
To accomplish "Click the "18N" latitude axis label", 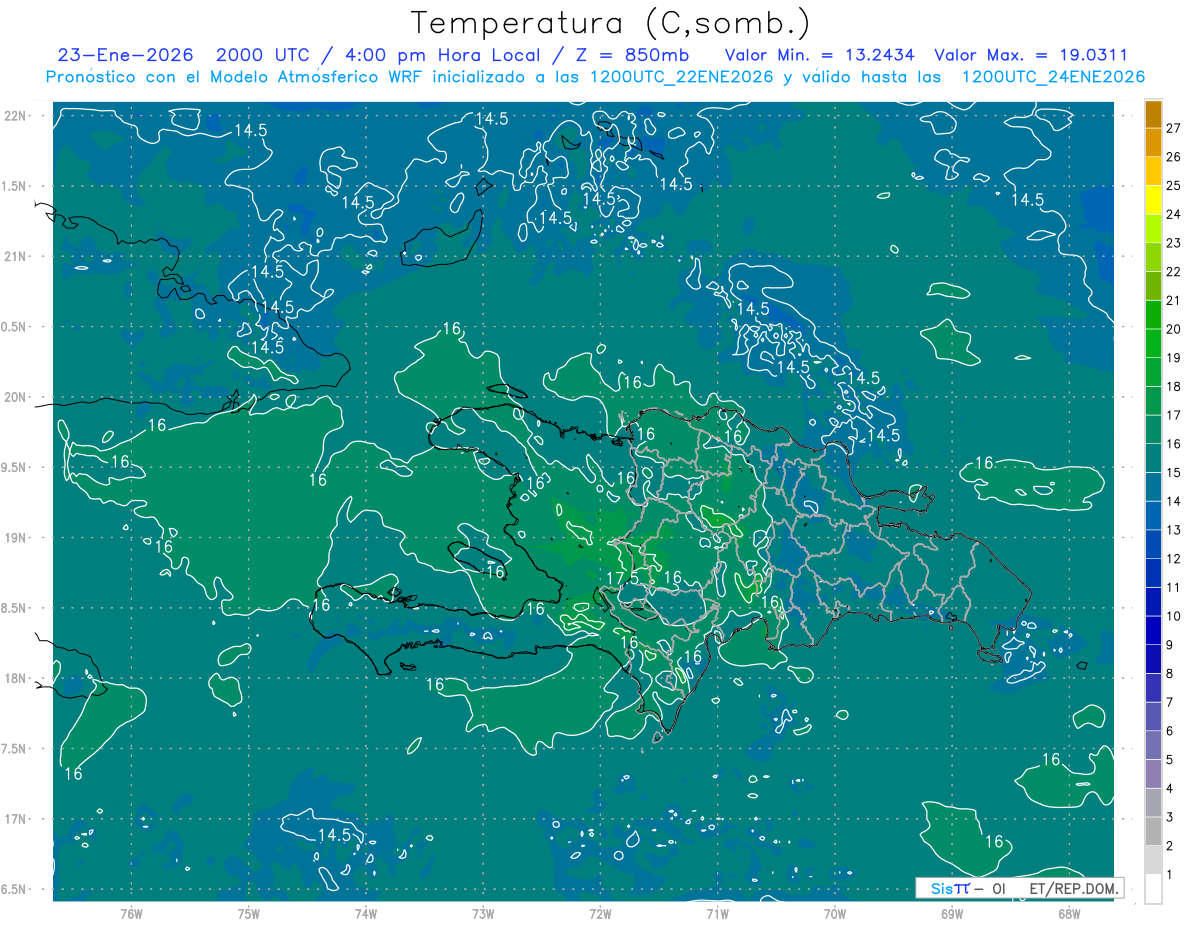I will pyautogui.click(x=17, y=678).
